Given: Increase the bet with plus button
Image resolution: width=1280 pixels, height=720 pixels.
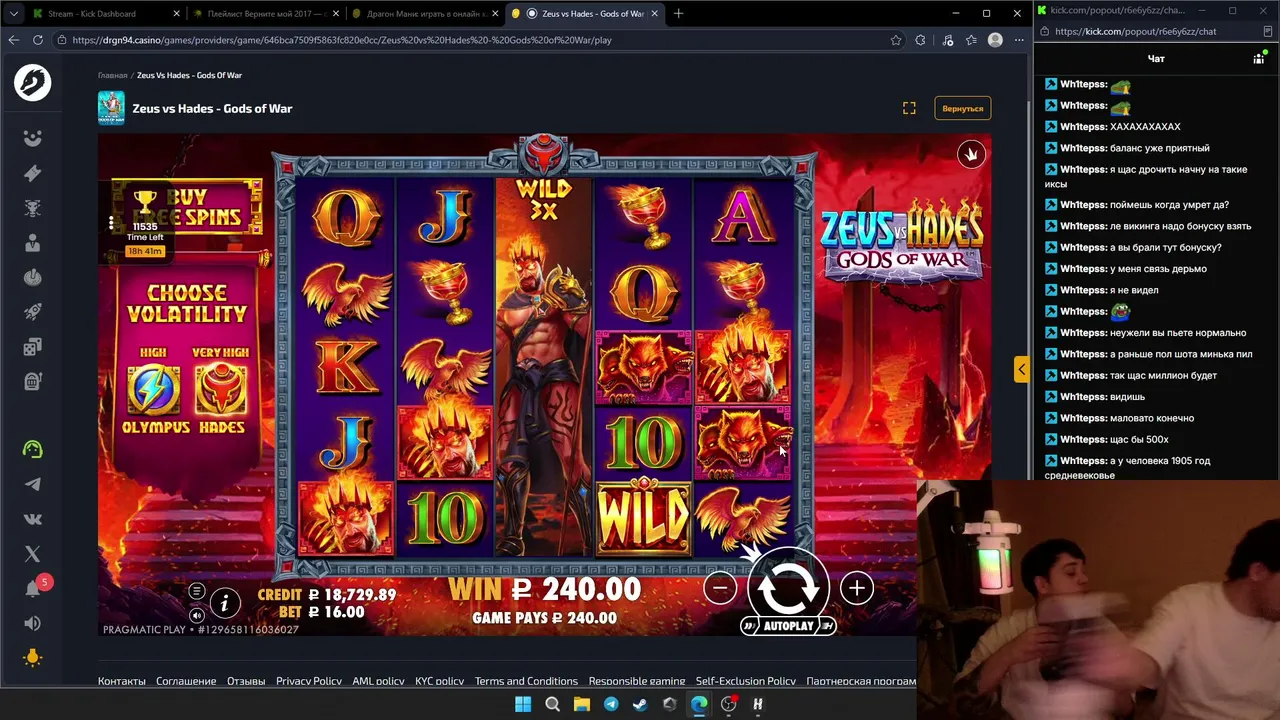Looking at the screenshot, I should click(856, 588).
